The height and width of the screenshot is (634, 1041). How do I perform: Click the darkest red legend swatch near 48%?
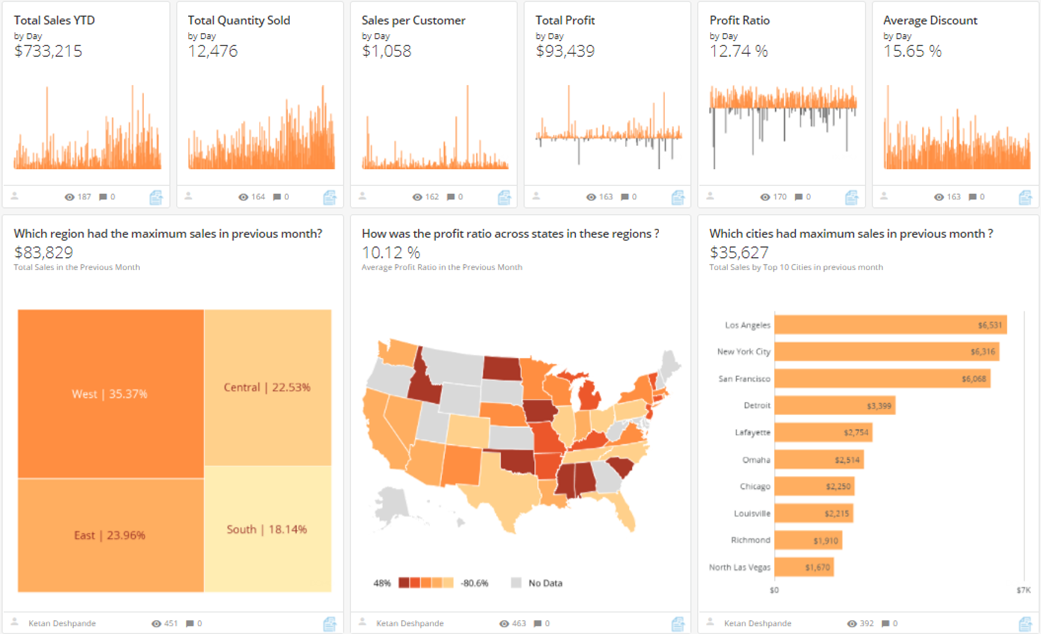pyautogui.click(x=404, y=582)
